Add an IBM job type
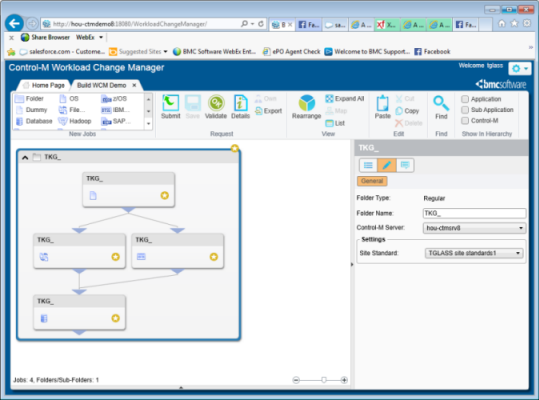The height and width of the screenshot is (400, 539). (x=116, y=110)
